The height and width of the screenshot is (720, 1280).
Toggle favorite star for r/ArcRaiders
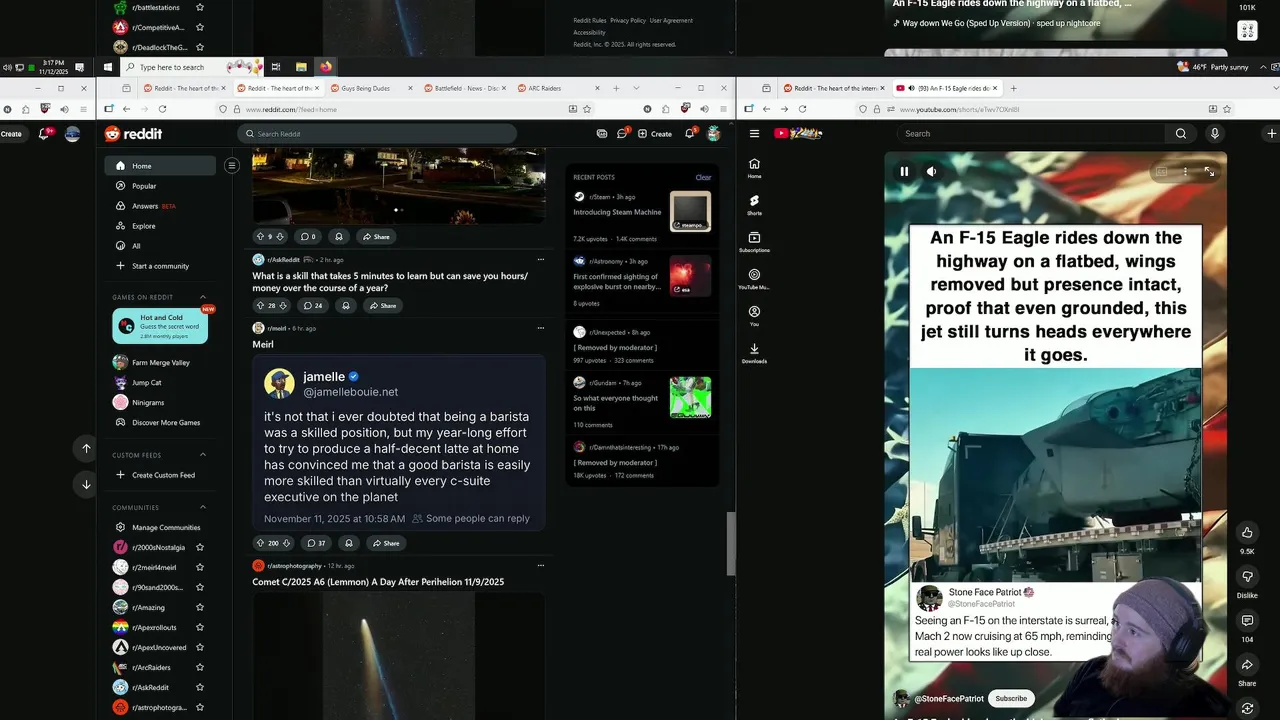coord(200,667)
